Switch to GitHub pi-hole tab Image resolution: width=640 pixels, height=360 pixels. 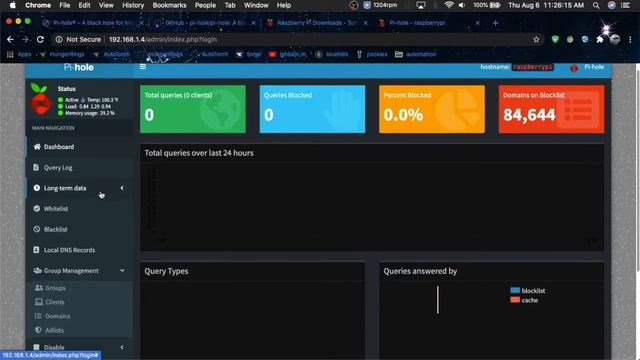(205, 23)
